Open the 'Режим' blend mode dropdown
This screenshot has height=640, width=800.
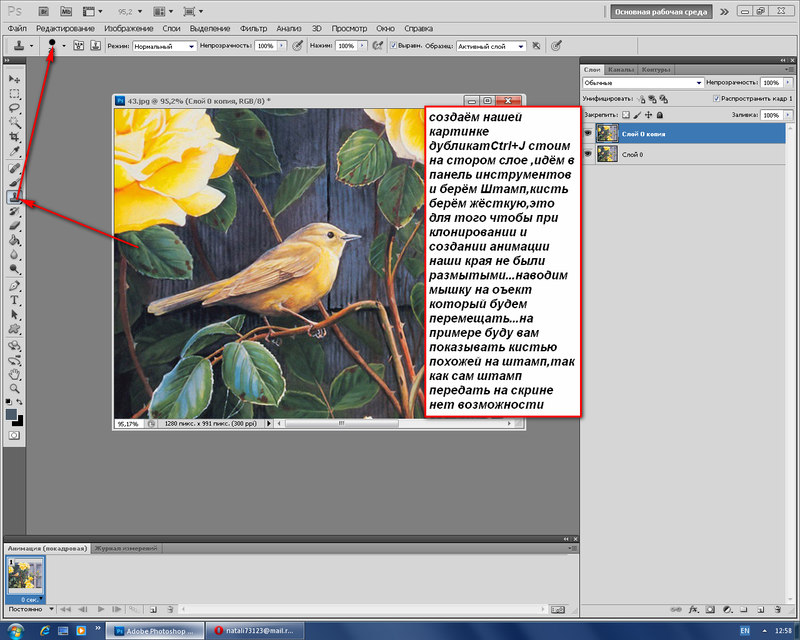(x=164, y=46)
